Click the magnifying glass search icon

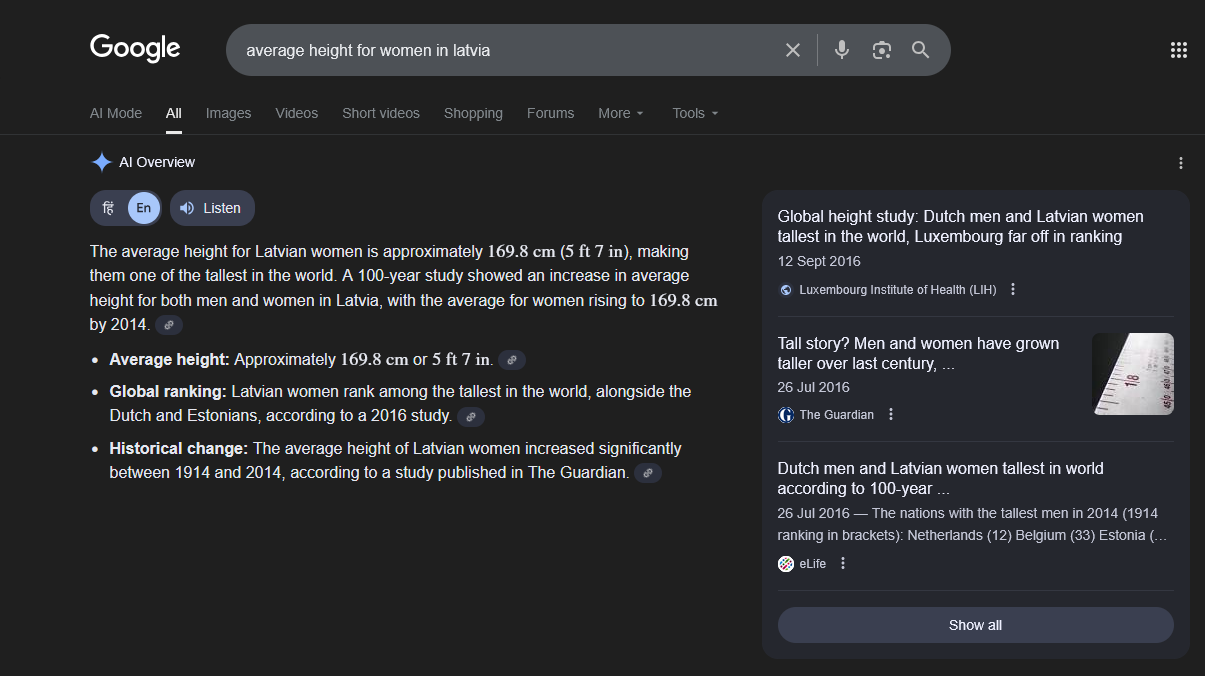921,50
